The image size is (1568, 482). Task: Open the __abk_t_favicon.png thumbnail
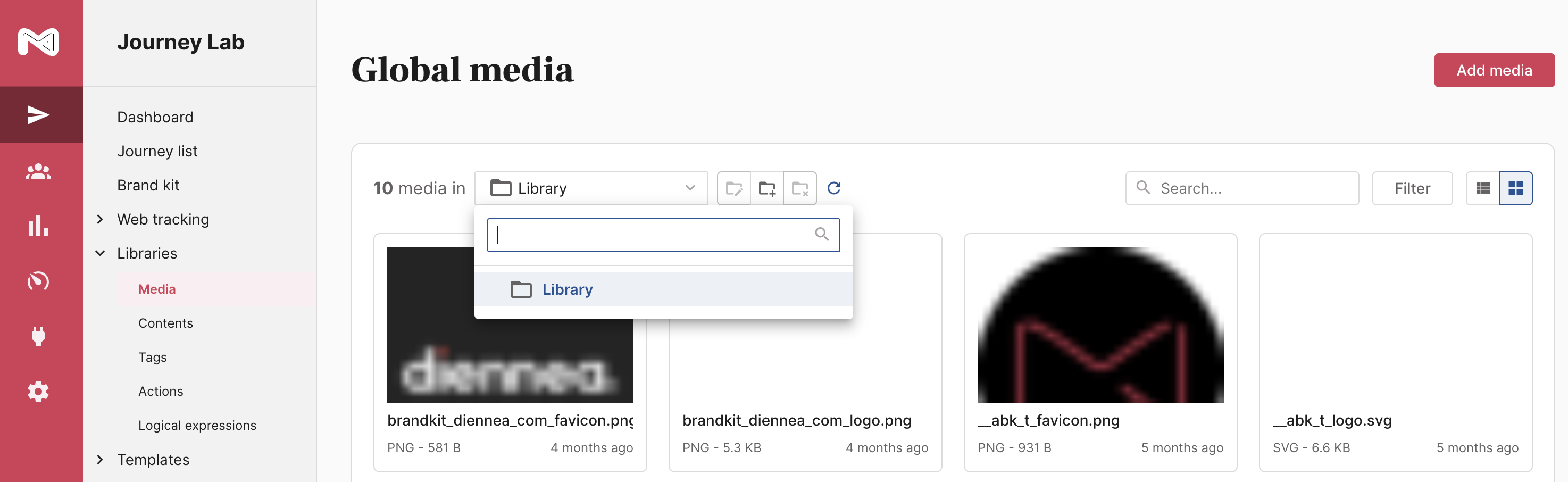(x=1100, y=325)
